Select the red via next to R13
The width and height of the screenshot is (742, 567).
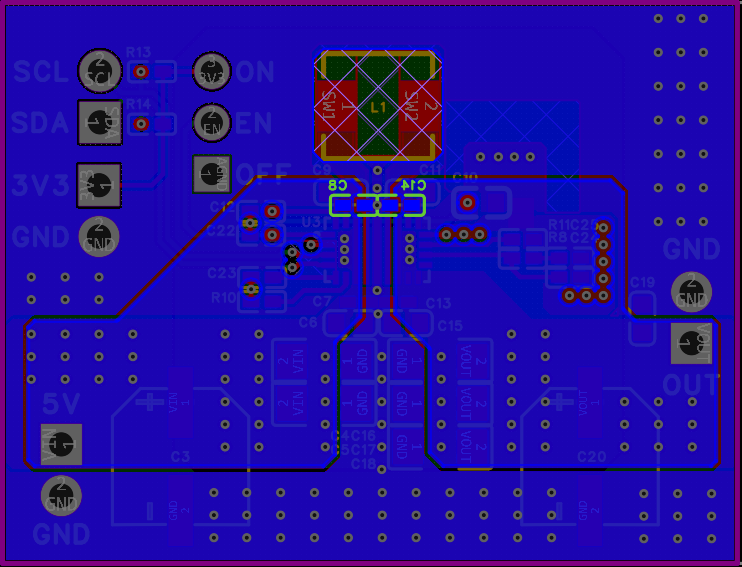point(141,72)
